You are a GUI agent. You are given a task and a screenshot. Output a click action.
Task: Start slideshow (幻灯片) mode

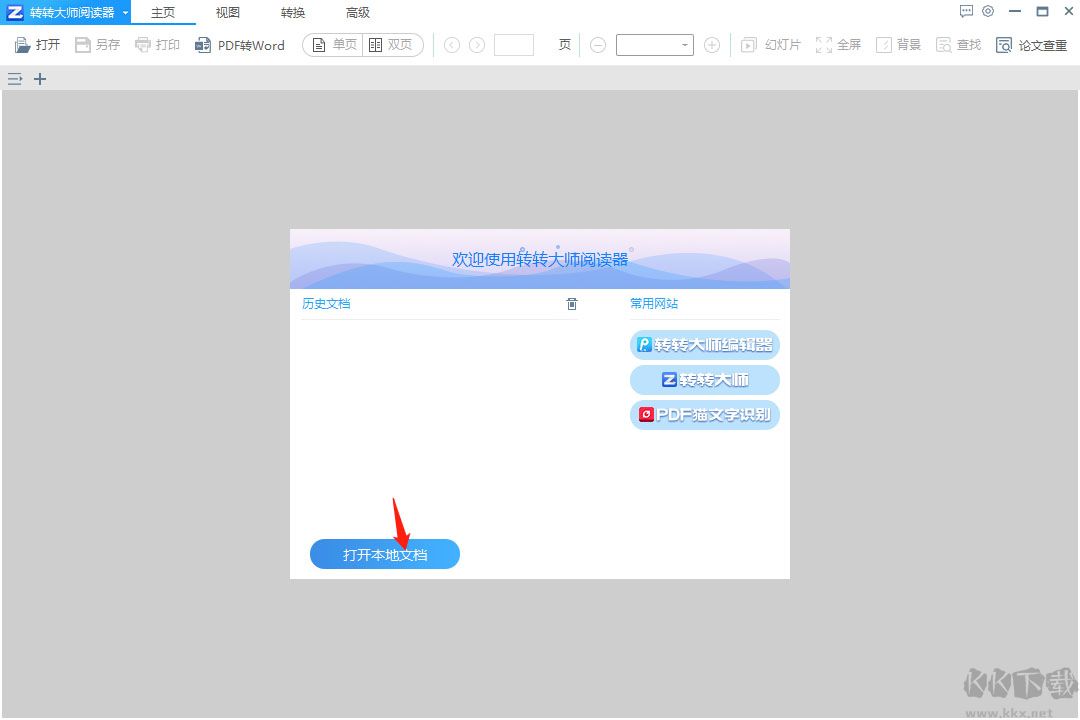[770, 45]
